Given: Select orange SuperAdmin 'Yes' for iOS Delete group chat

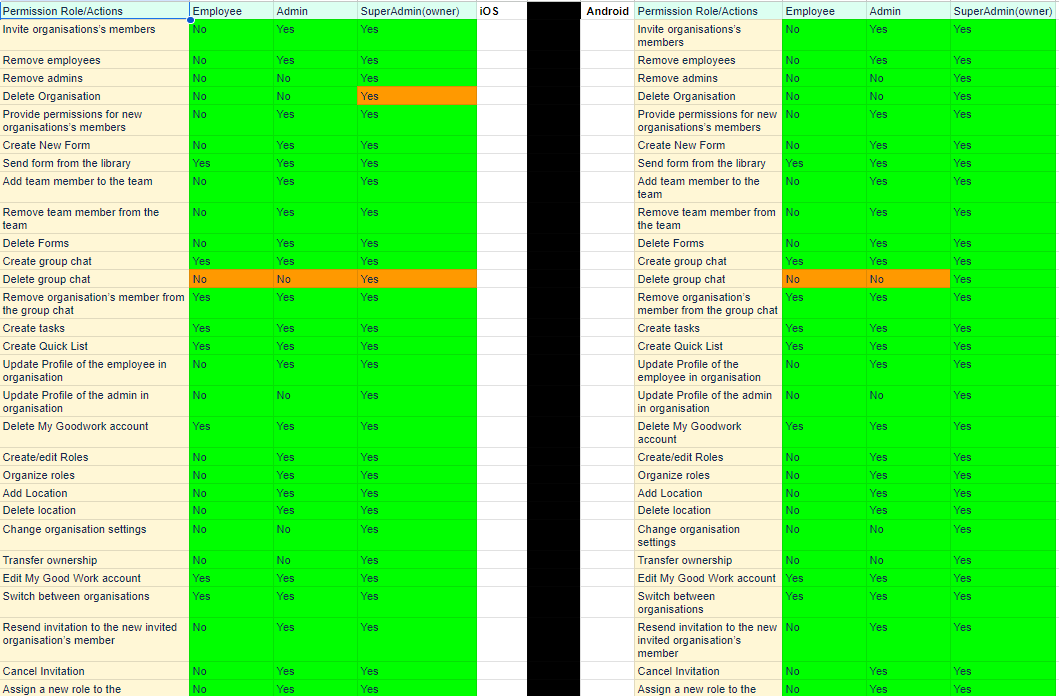Looking at the screenshot, I should pyautogui.click(x=417, y=279).
